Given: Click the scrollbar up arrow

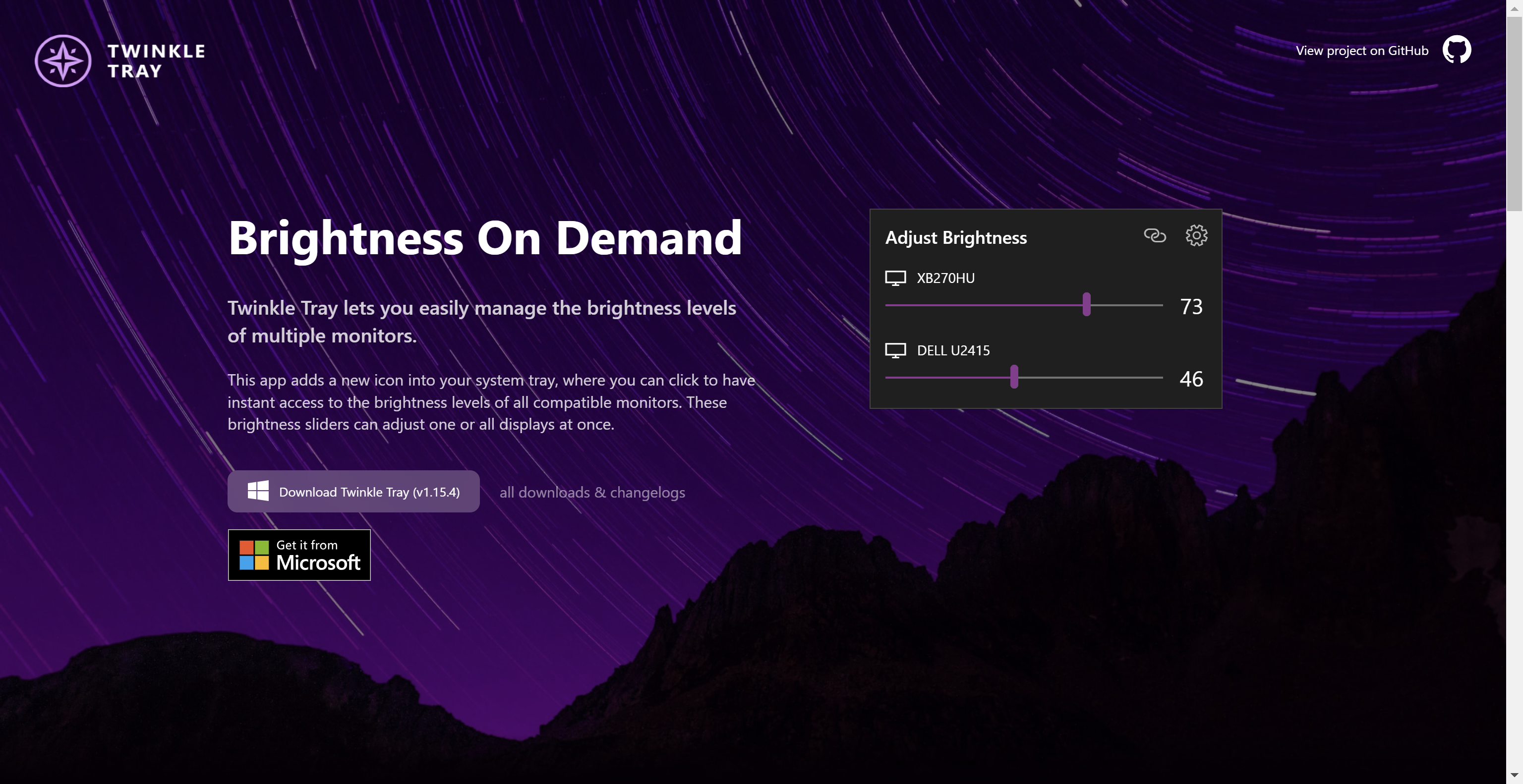Looking at the screenshot, I should (1514, 8).
